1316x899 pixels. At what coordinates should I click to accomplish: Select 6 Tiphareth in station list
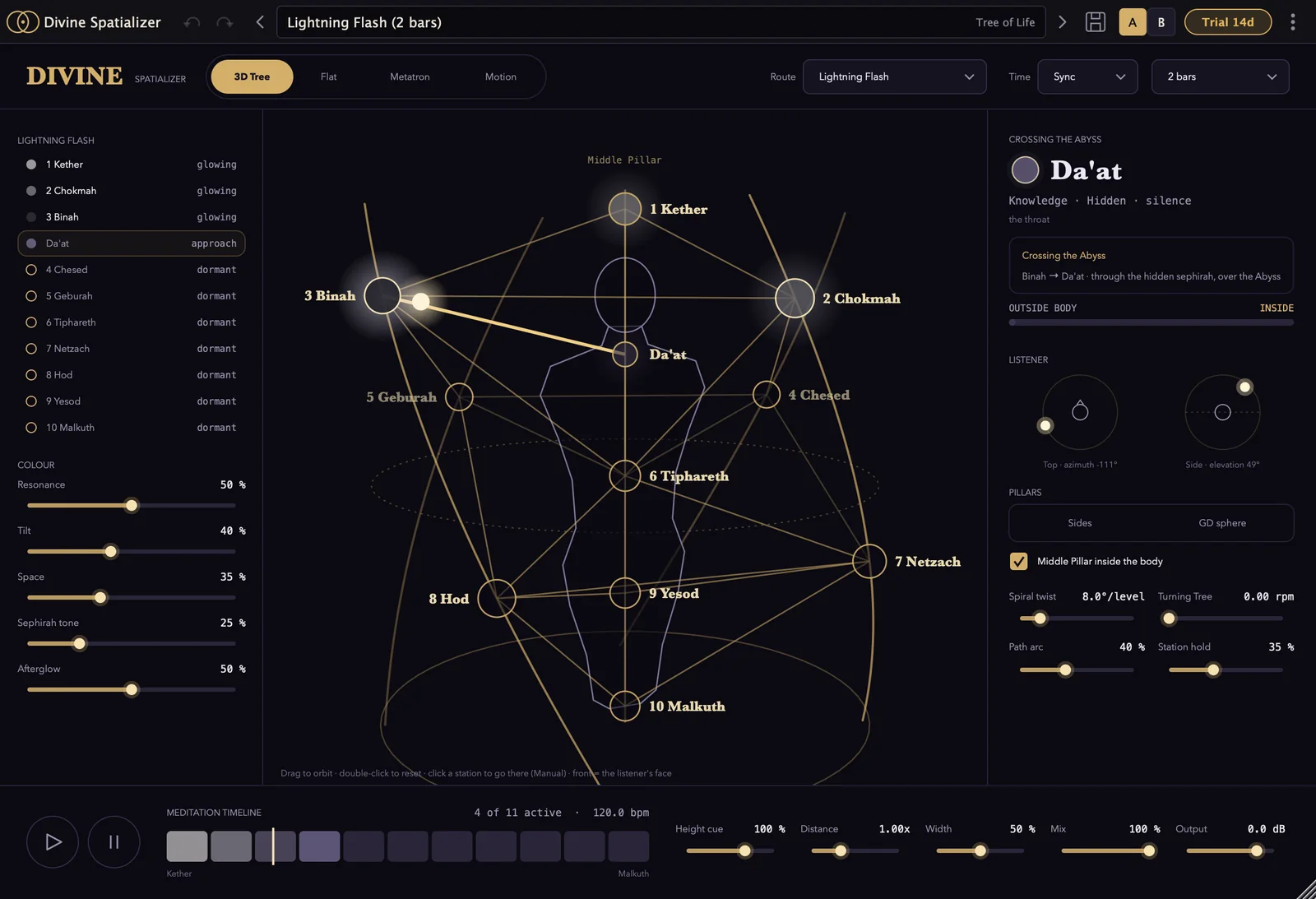(x=132, y=322)
